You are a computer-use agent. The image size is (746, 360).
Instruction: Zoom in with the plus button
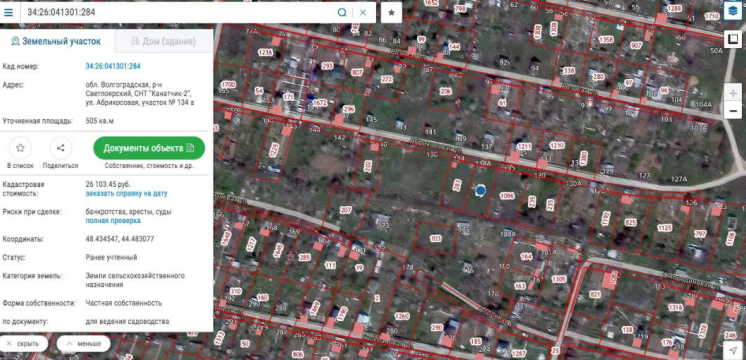tap(733, 94)
